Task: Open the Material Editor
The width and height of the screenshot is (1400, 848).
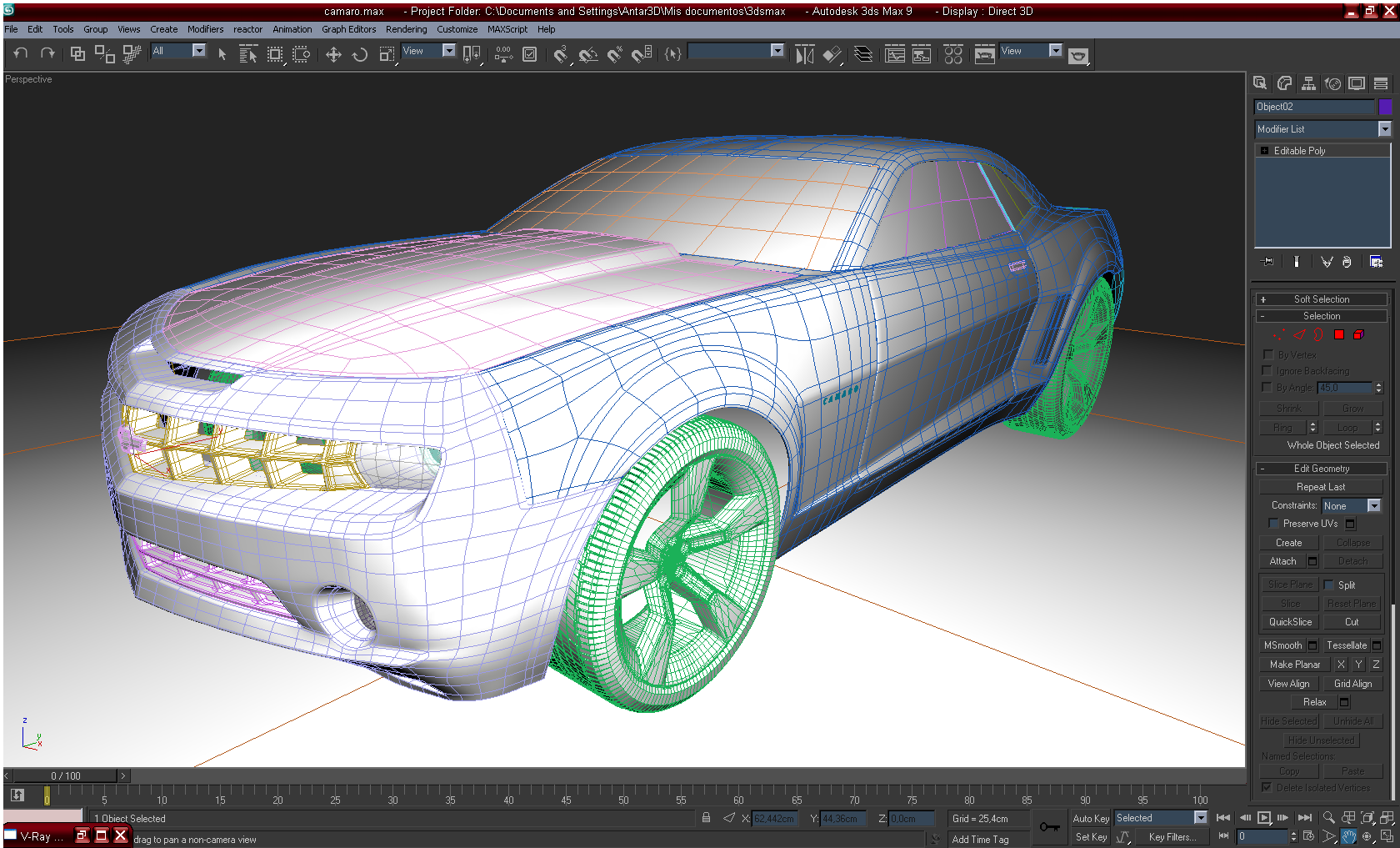Action: click(953, 54)
